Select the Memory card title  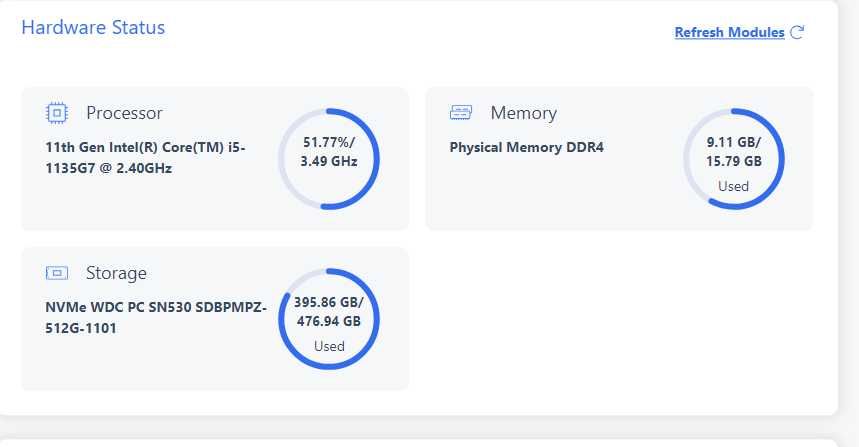[x=523, y=113]
